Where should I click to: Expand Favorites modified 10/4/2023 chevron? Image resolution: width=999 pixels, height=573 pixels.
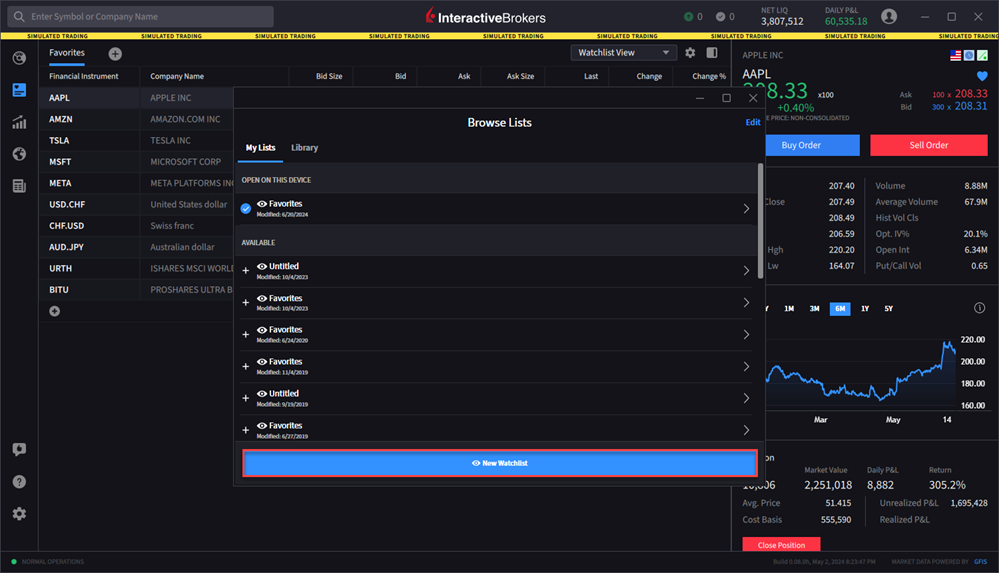746,303
